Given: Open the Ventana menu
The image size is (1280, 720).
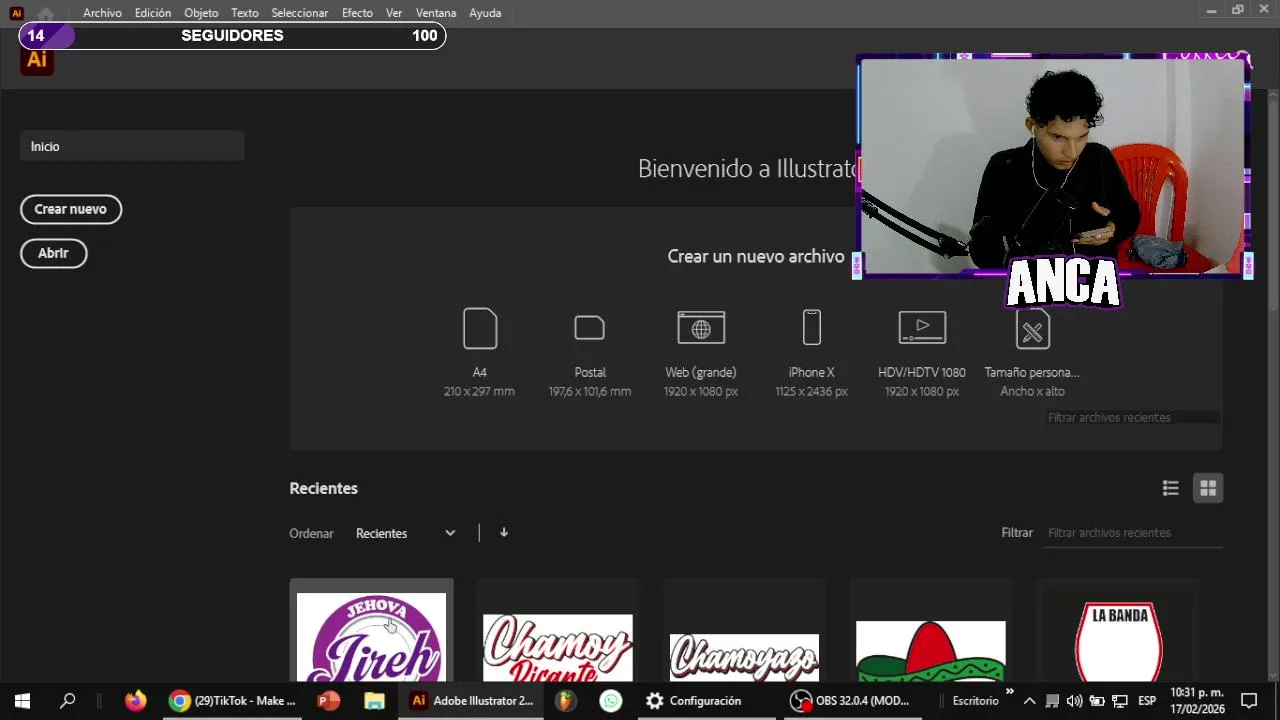Looking at the screenshot, I should coord(436,13).
